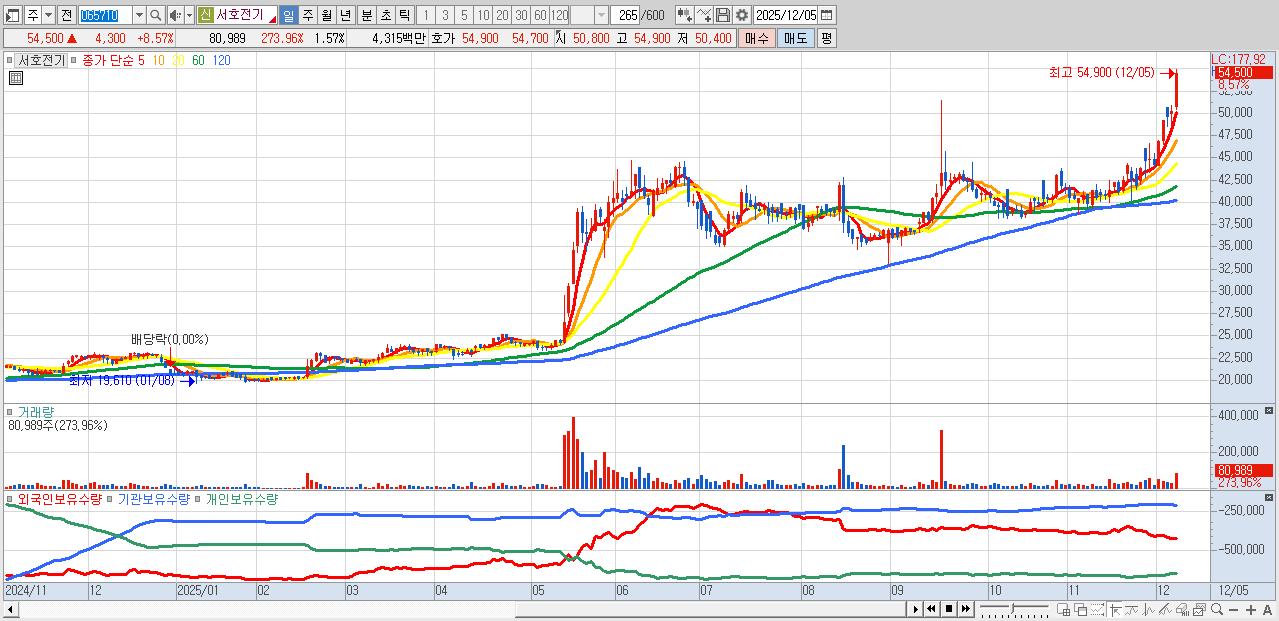Open chart settings with the gear icon
Screen dimensions: 1279x621
tap(742, 15)
